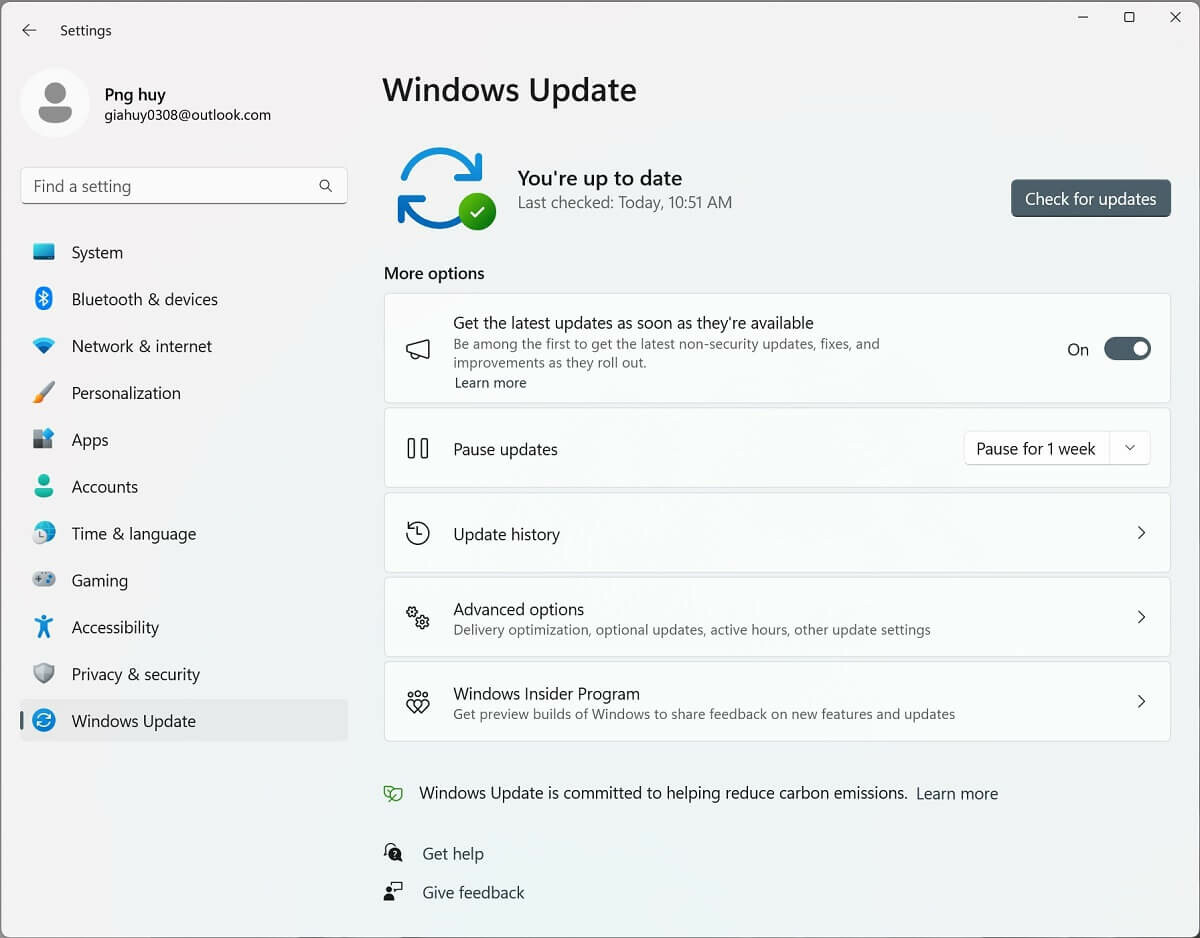
Task: Select the Windows Update sidebar icon
Action: [44, 721]
